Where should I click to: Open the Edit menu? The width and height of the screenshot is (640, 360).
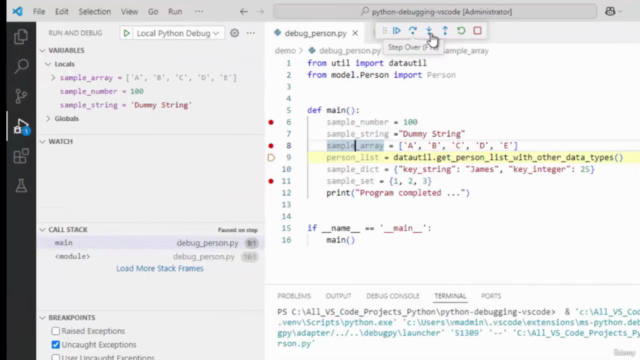(x=62, y=11)
